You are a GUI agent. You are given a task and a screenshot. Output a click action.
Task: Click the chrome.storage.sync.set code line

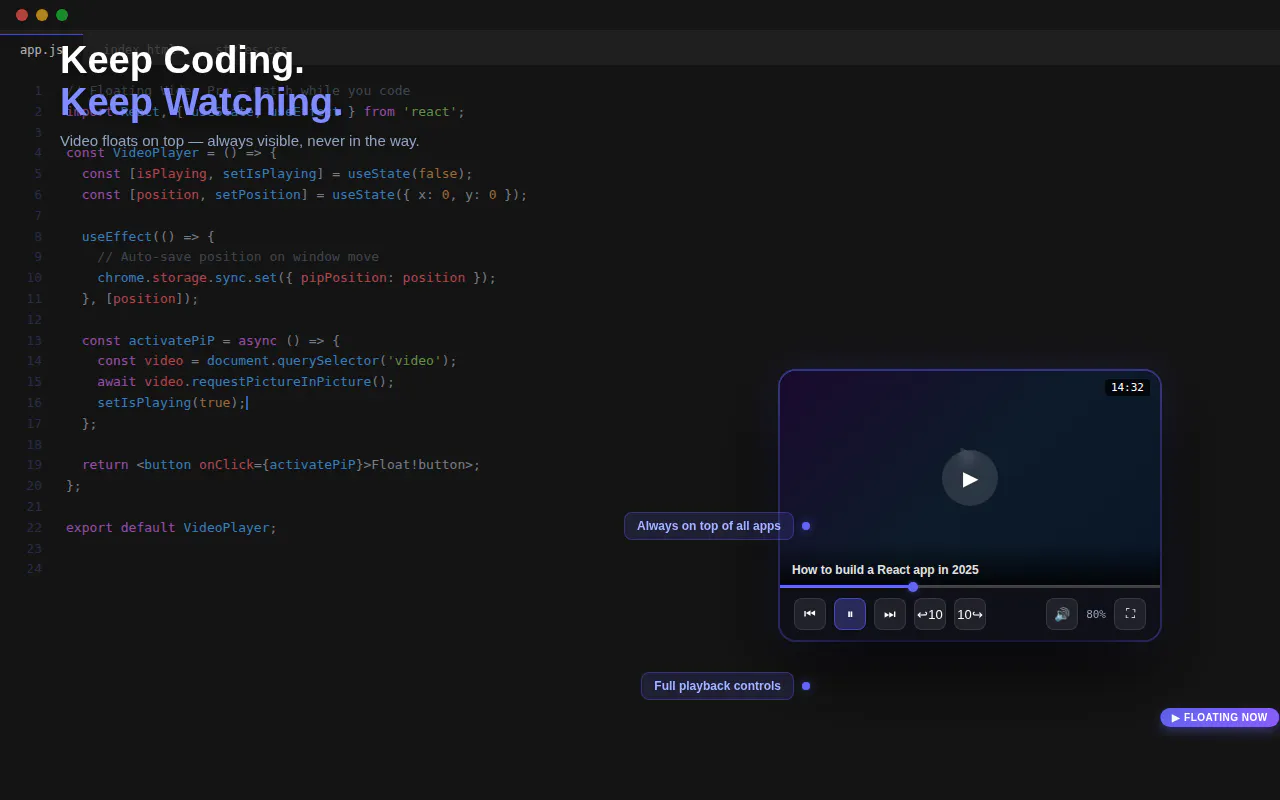click(x=297, y=278)
